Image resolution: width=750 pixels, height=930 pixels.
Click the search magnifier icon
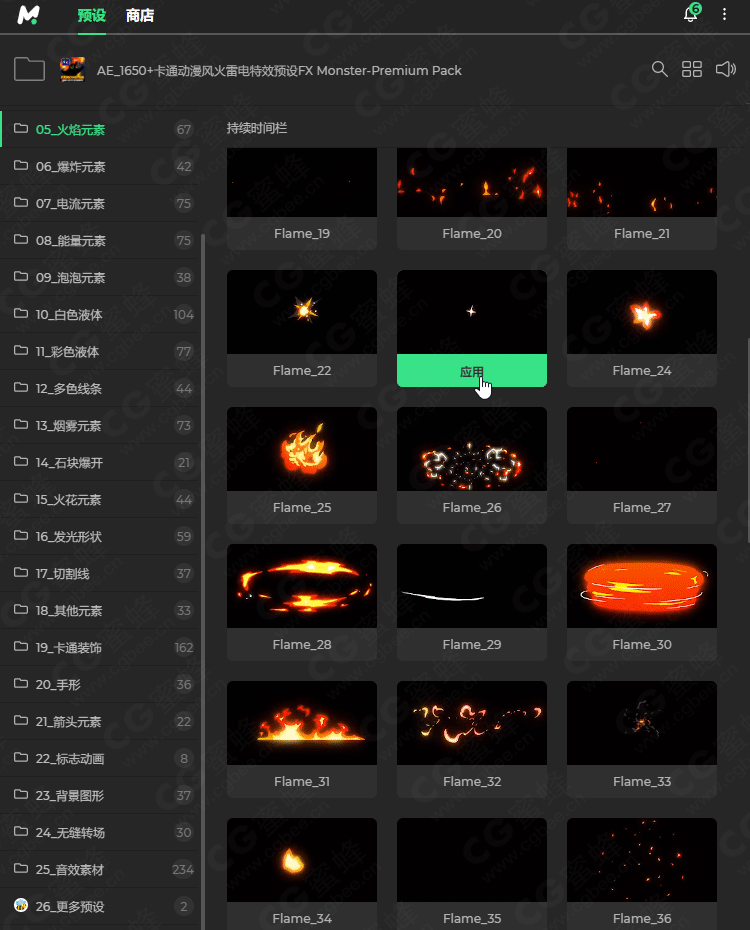click(x=659, y=69)
